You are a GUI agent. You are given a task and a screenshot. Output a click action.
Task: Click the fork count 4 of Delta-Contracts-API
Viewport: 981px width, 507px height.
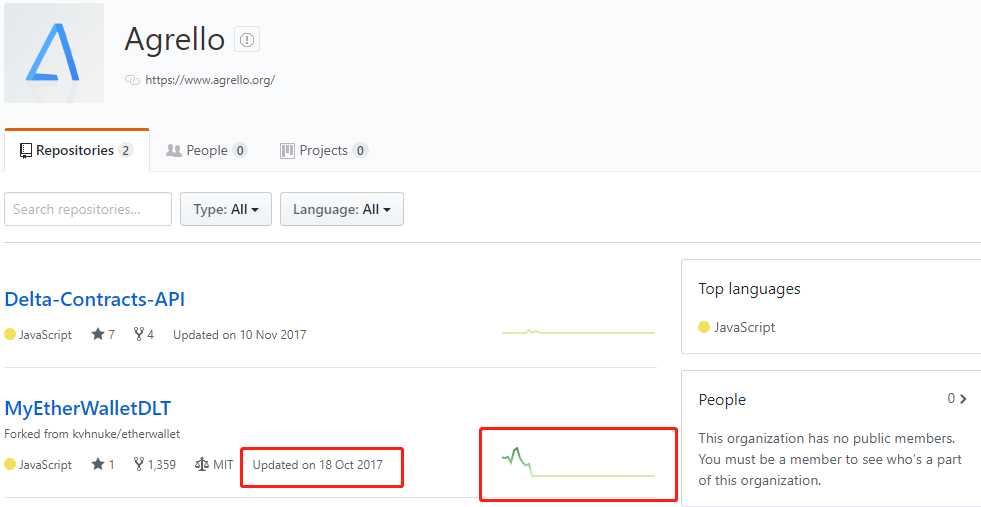(144, 334)
